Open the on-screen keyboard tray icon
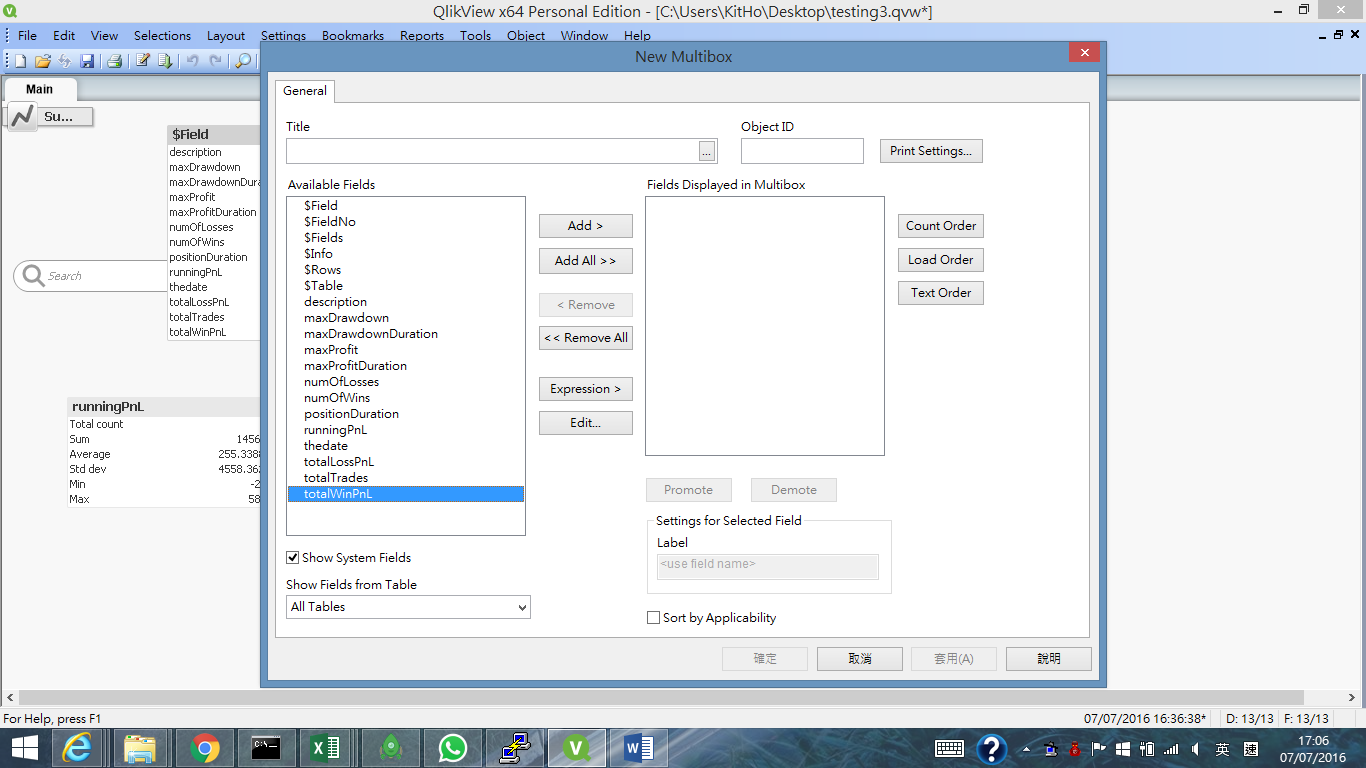This screenshot has height=768, width=1366. [949, 748]
